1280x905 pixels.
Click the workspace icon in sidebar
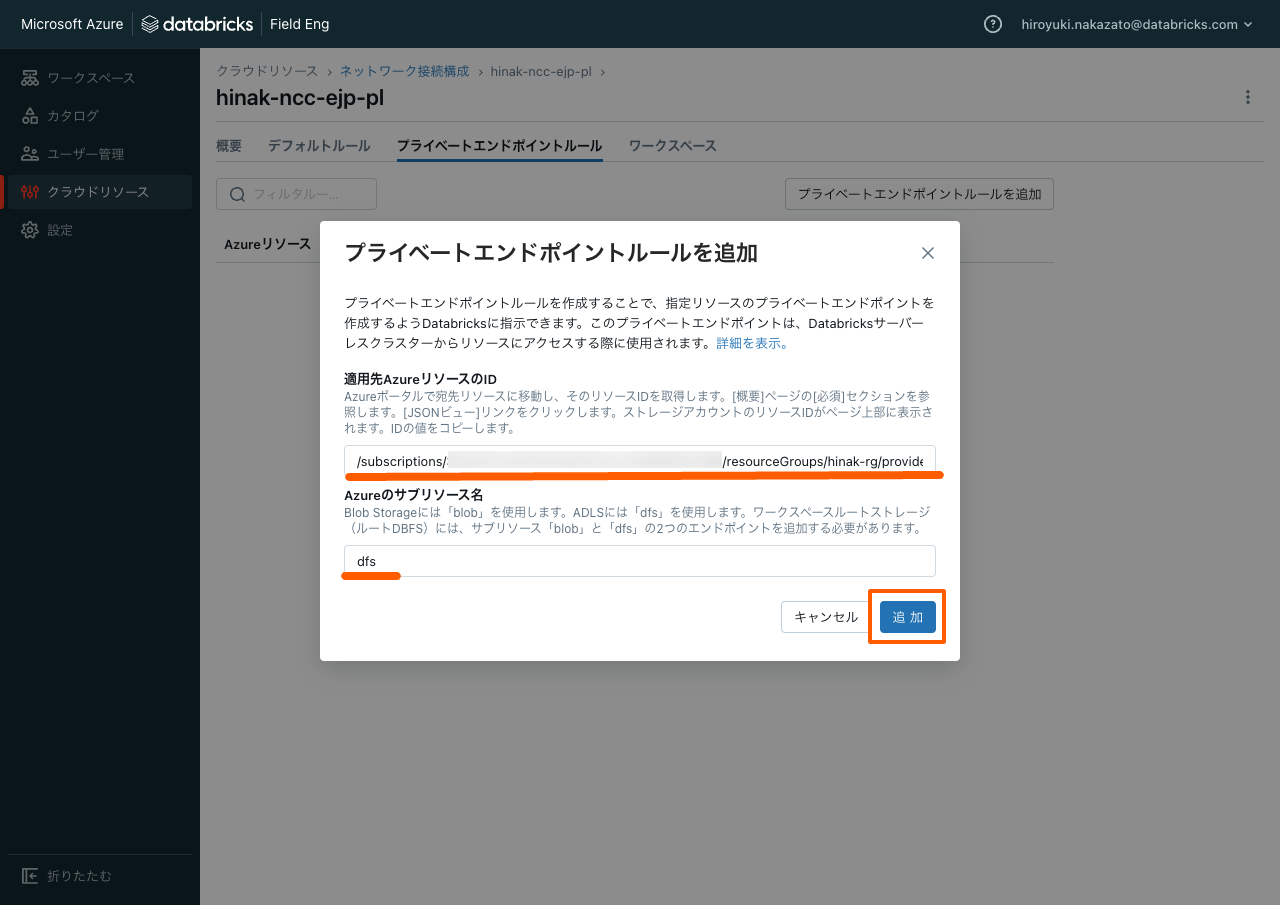(x=30, y=78)
